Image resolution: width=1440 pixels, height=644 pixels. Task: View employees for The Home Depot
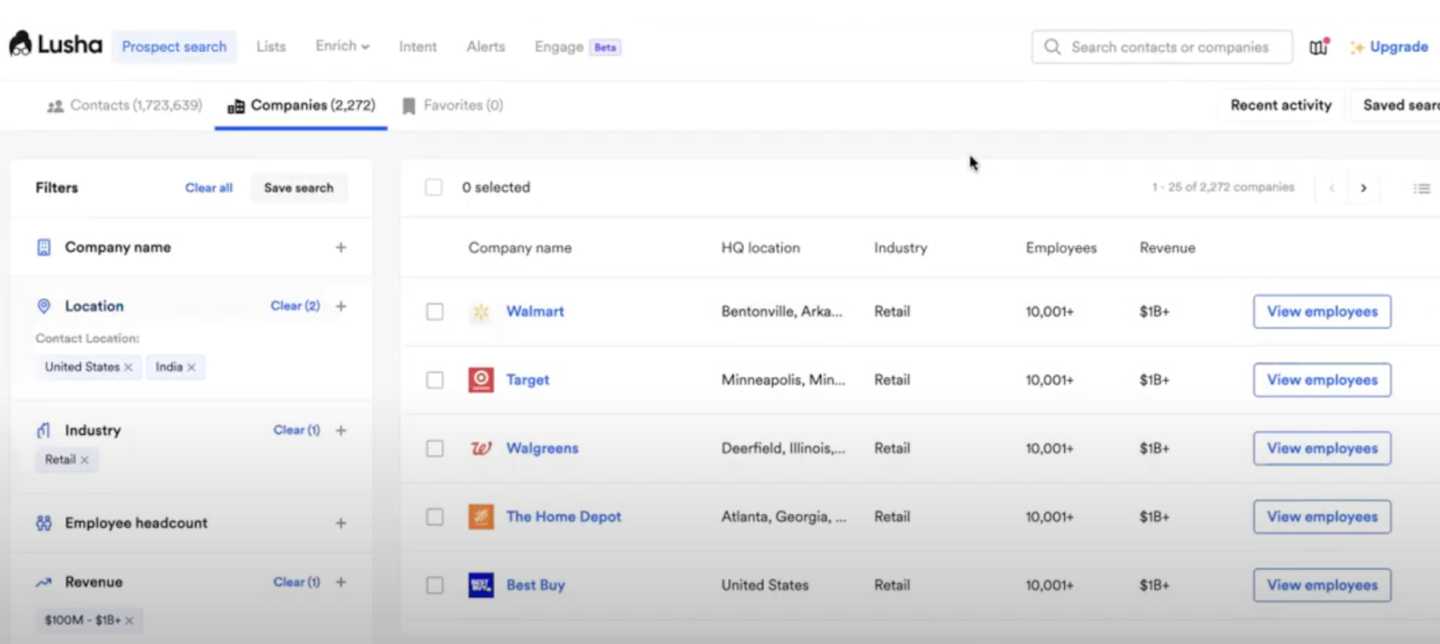(x=1322, y=517)
